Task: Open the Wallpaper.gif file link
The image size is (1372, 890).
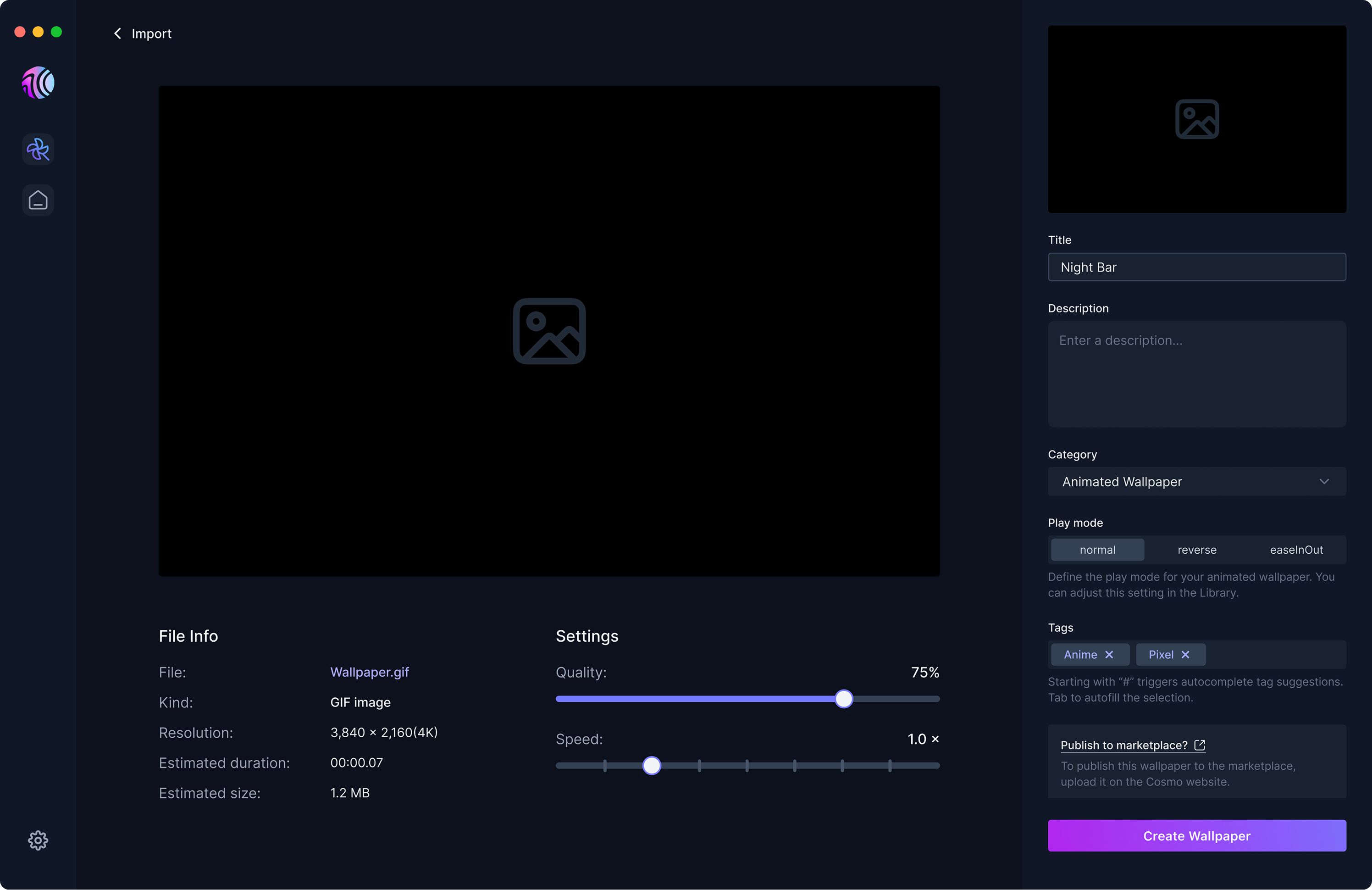Action: tap(370, 672)
